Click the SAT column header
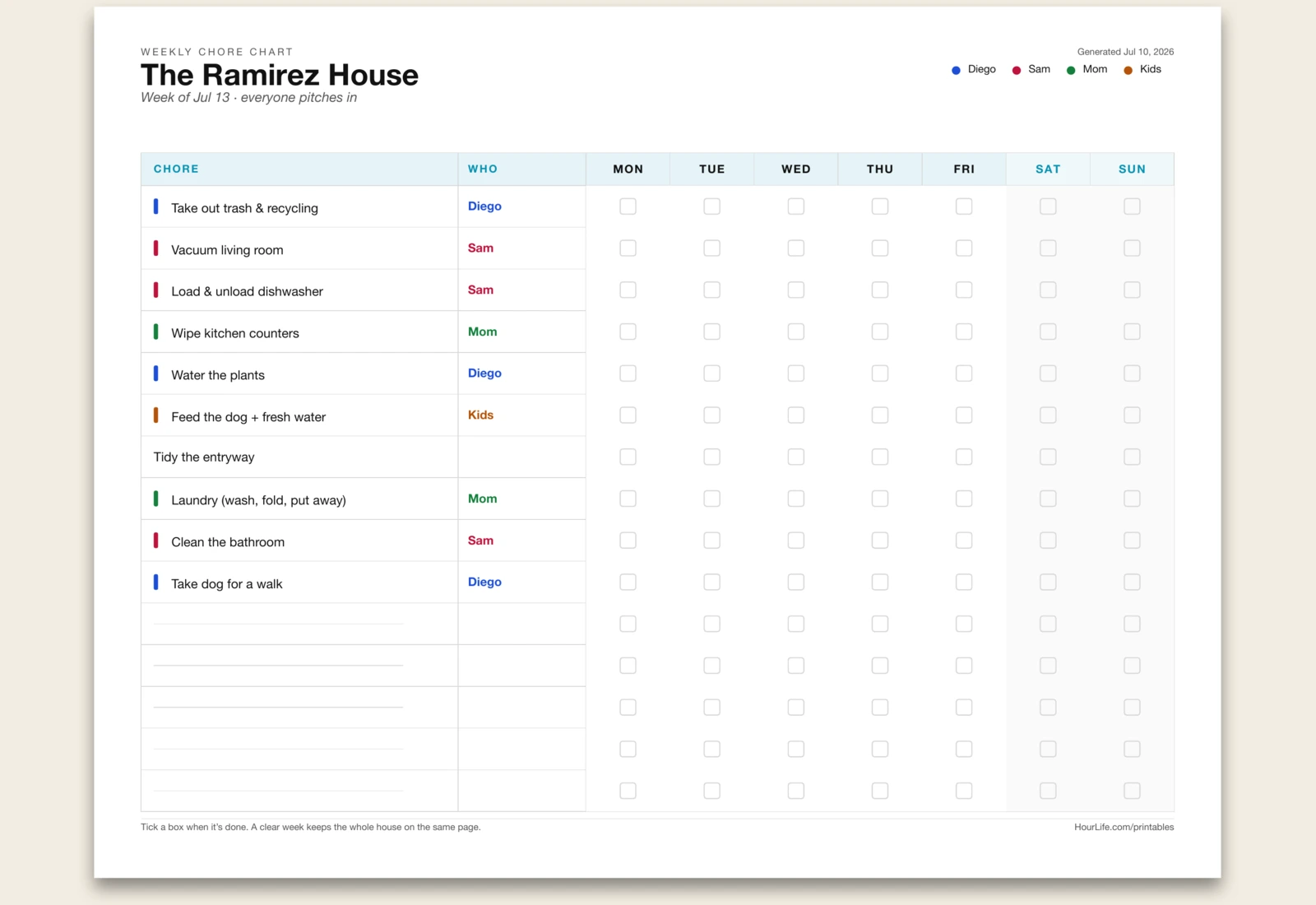The image size is (1316, 905). pyautogui.click(x=1048, y=169)
